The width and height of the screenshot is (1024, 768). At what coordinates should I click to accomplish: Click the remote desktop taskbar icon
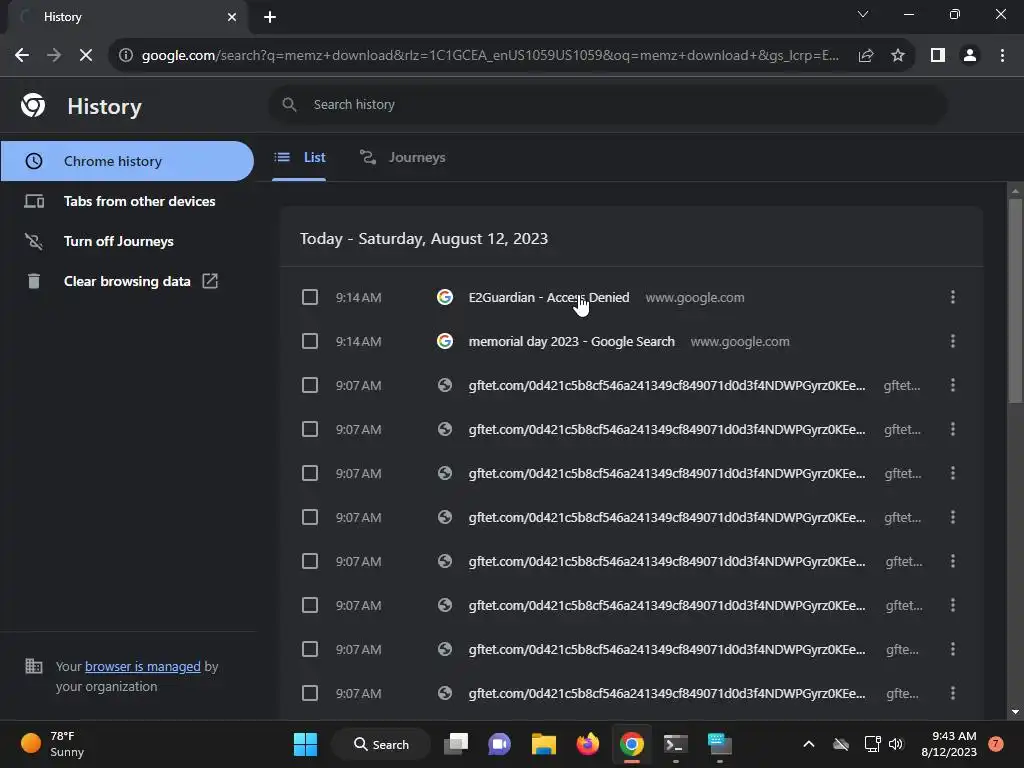click(720, 744)
